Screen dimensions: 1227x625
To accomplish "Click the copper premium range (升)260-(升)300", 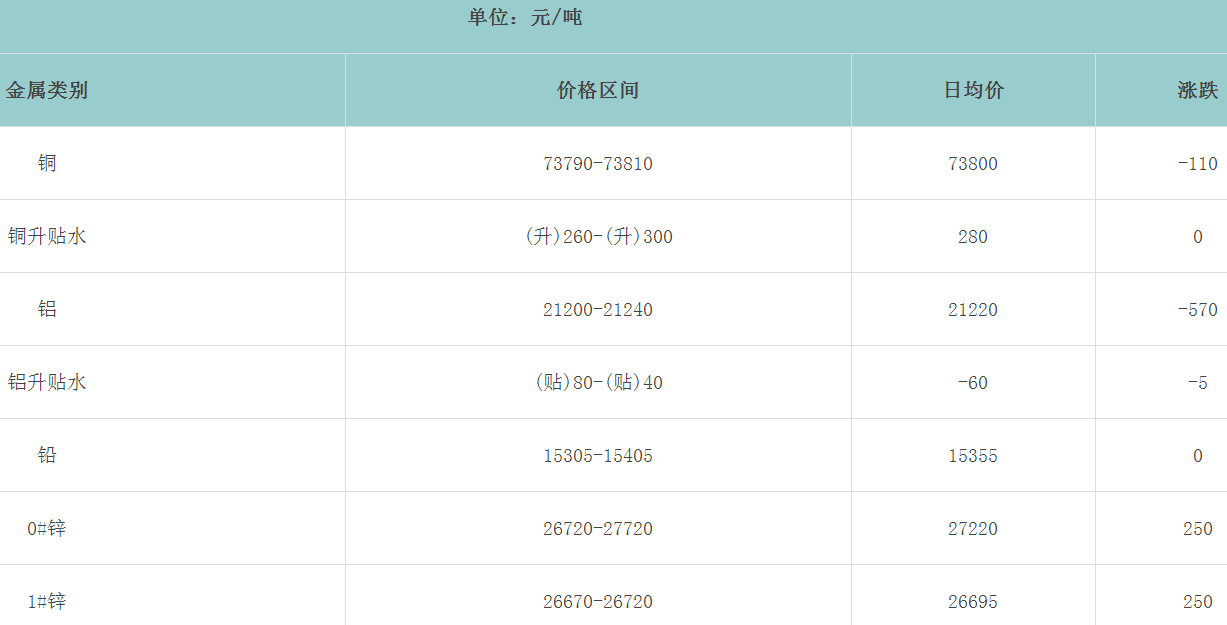I will 598,237.
